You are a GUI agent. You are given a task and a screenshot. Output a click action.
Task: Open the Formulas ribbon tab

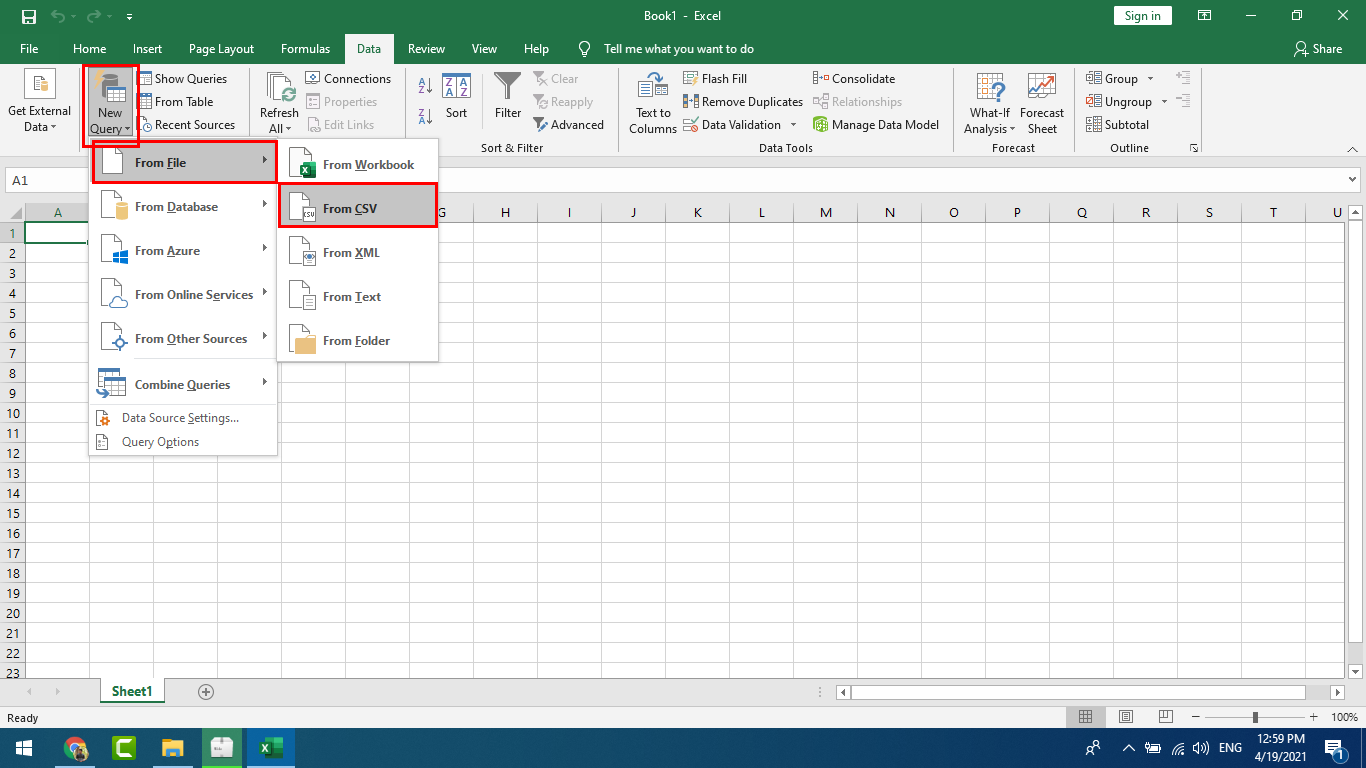[305, 48]
